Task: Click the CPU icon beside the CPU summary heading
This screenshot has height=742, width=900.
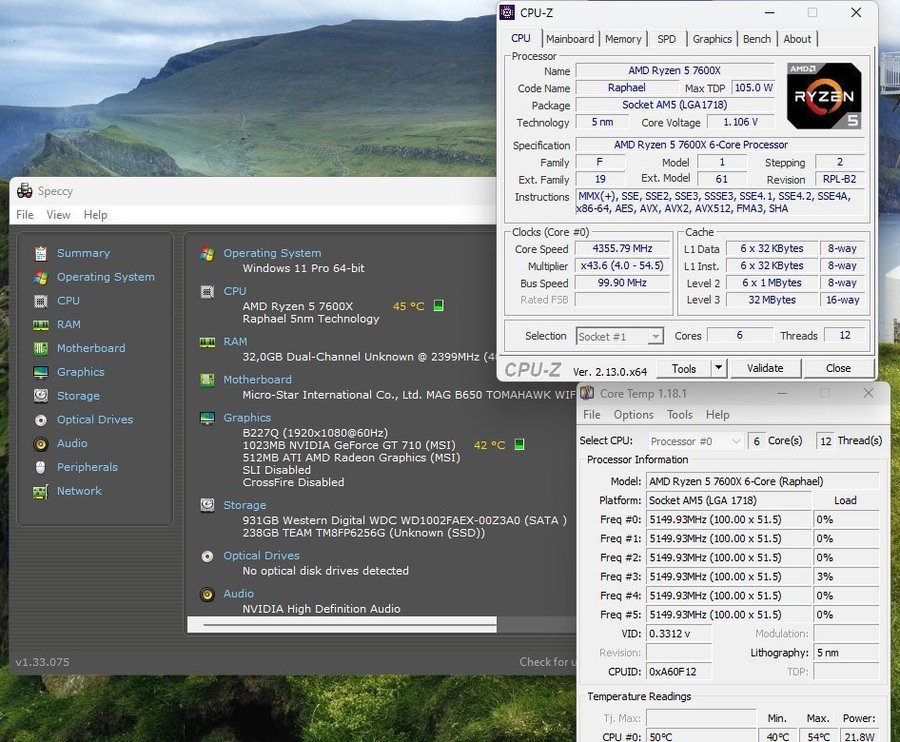Action: click(x=207, y=292)
